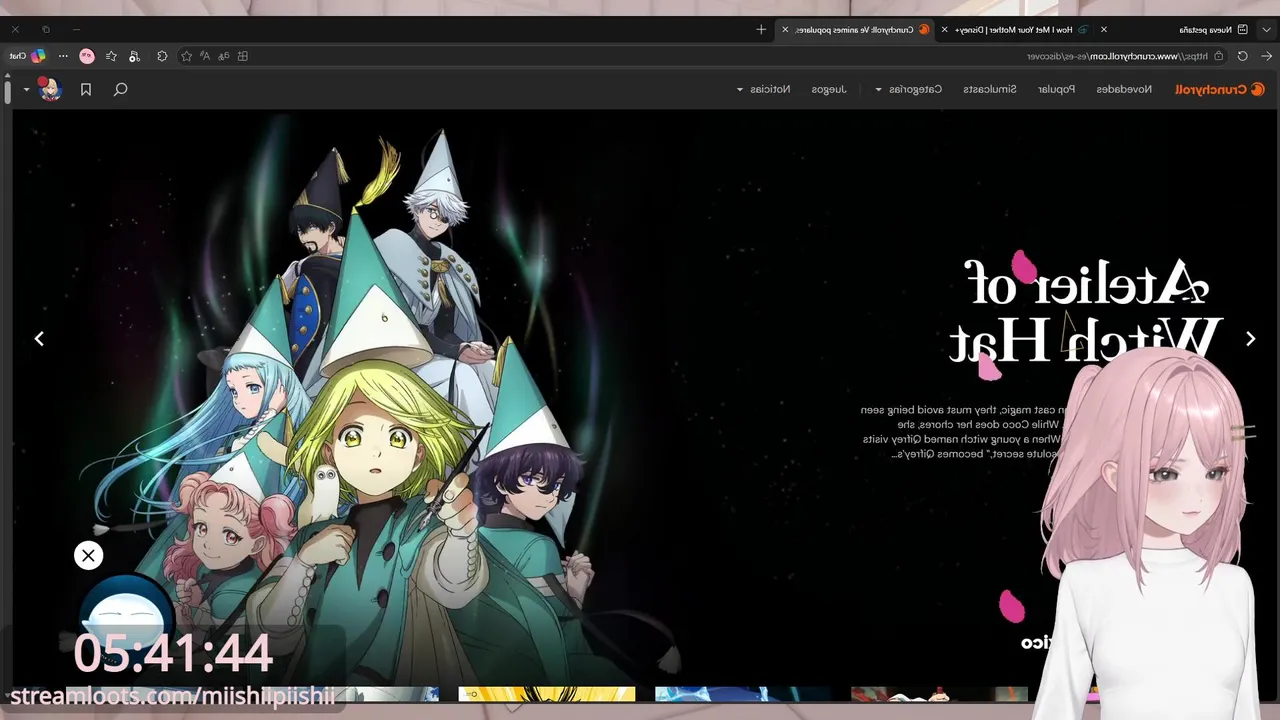Add this page to favorites star
This screenshot has width=1280, height=720.
(186, 56)
